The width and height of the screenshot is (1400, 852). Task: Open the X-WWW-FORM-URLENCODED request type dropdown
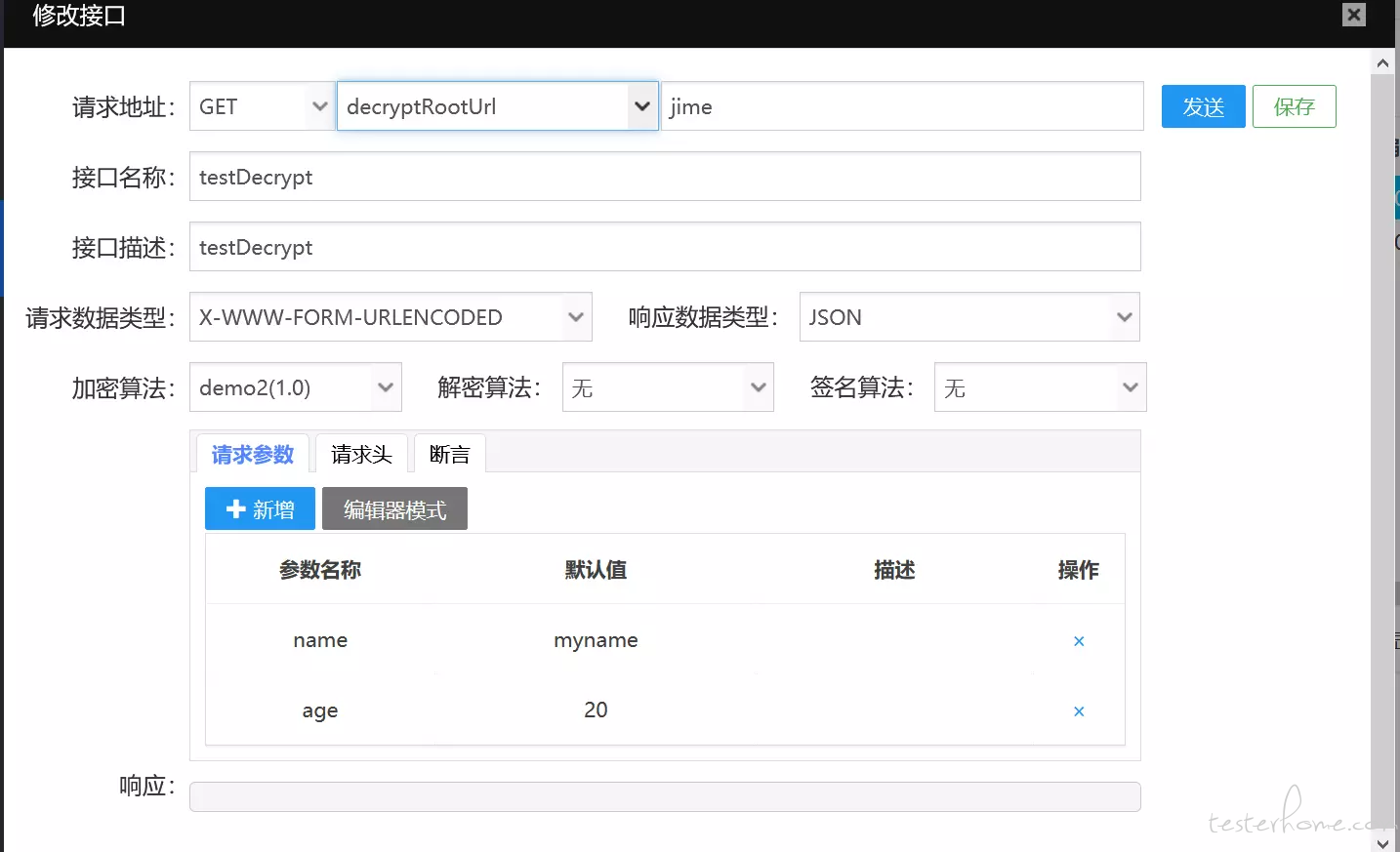[x=391, y=317]
